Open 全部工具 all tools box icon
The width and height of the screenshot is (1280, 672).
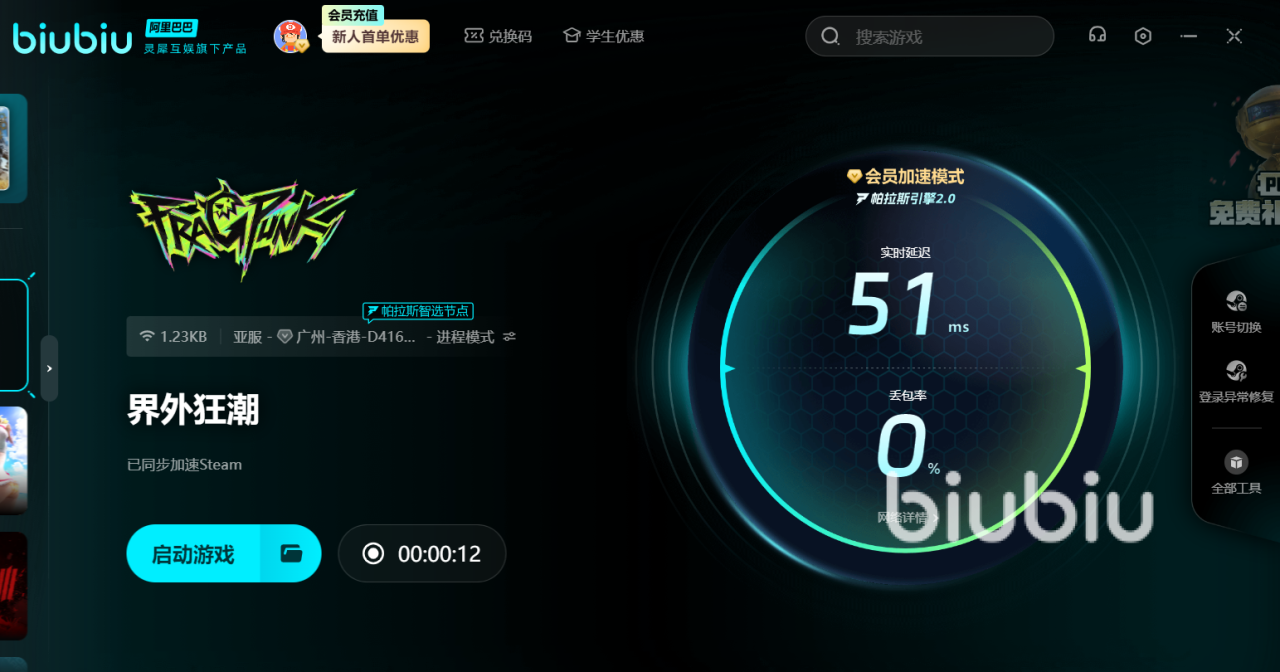coord(1236,463)
